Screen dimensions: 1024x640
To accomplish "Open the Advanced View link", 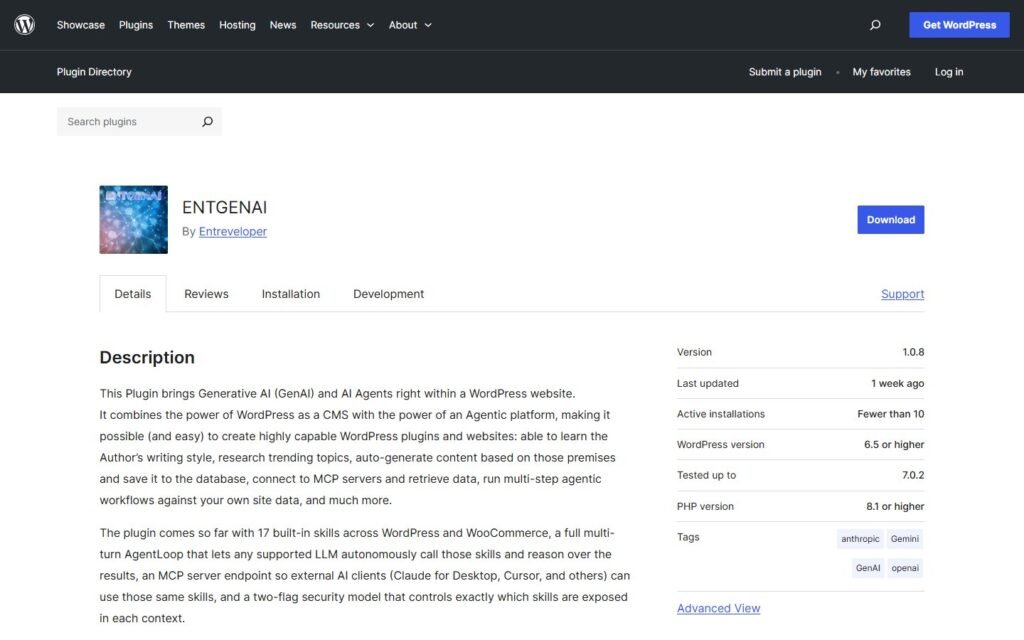I will click(x=718, y=608).
